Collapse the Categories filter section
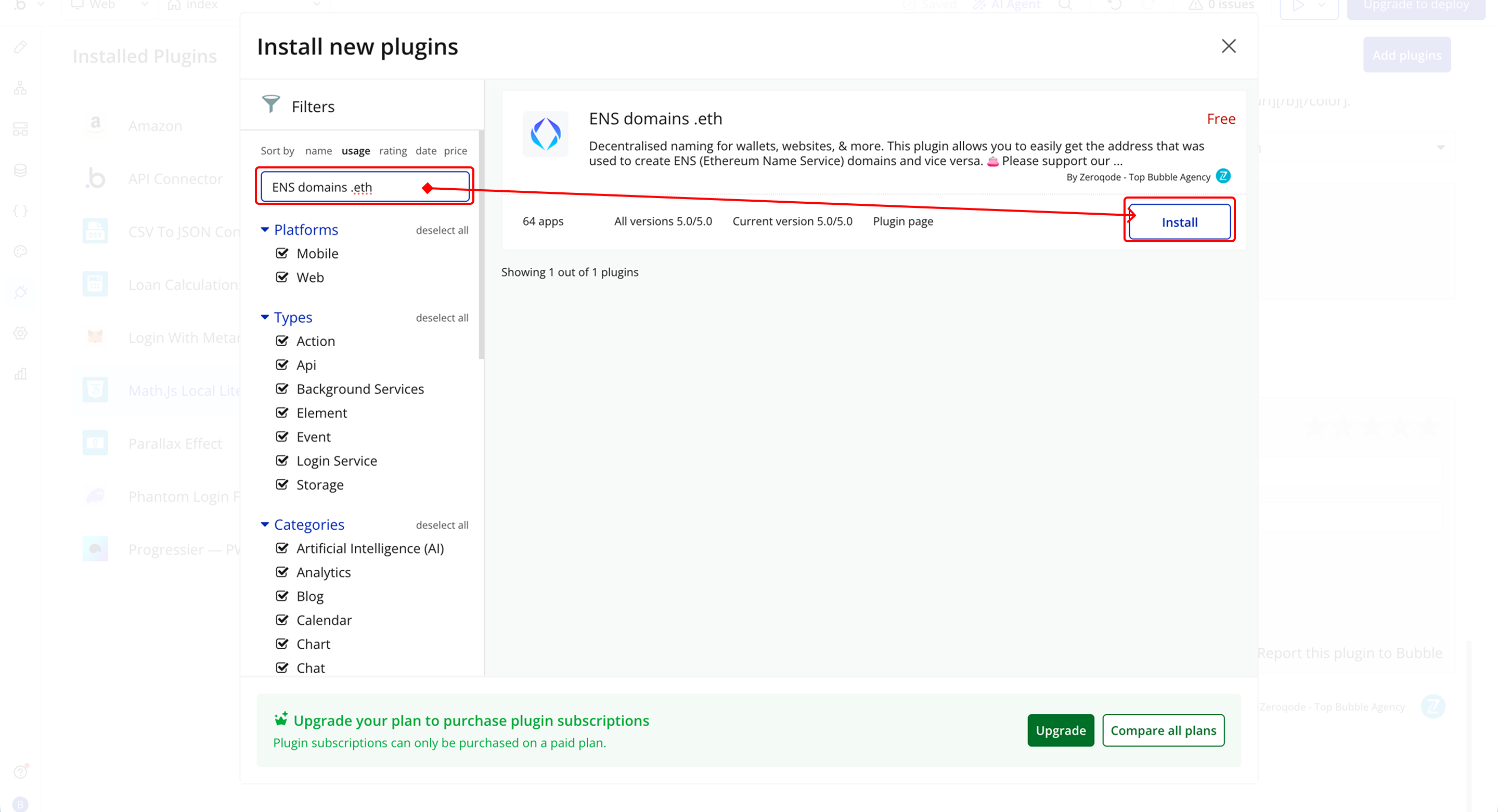The height and width of the screenshot is (812, 1498). 265,525
